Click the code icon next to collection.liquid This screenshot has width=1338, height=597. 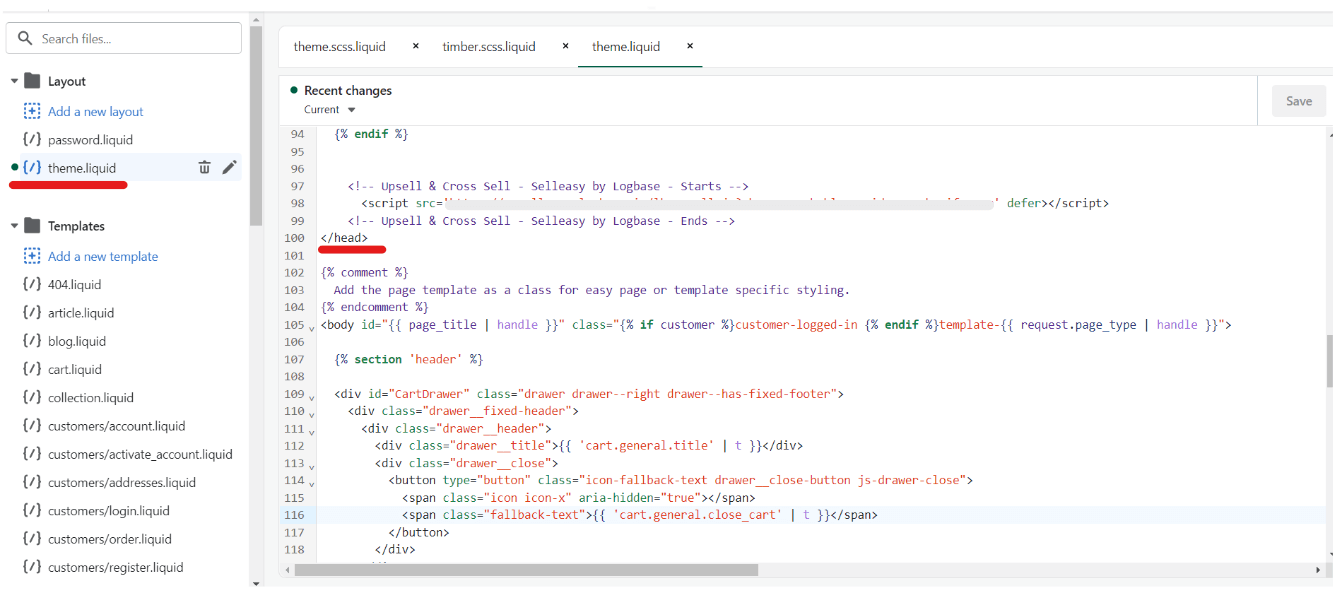(32, 398)
